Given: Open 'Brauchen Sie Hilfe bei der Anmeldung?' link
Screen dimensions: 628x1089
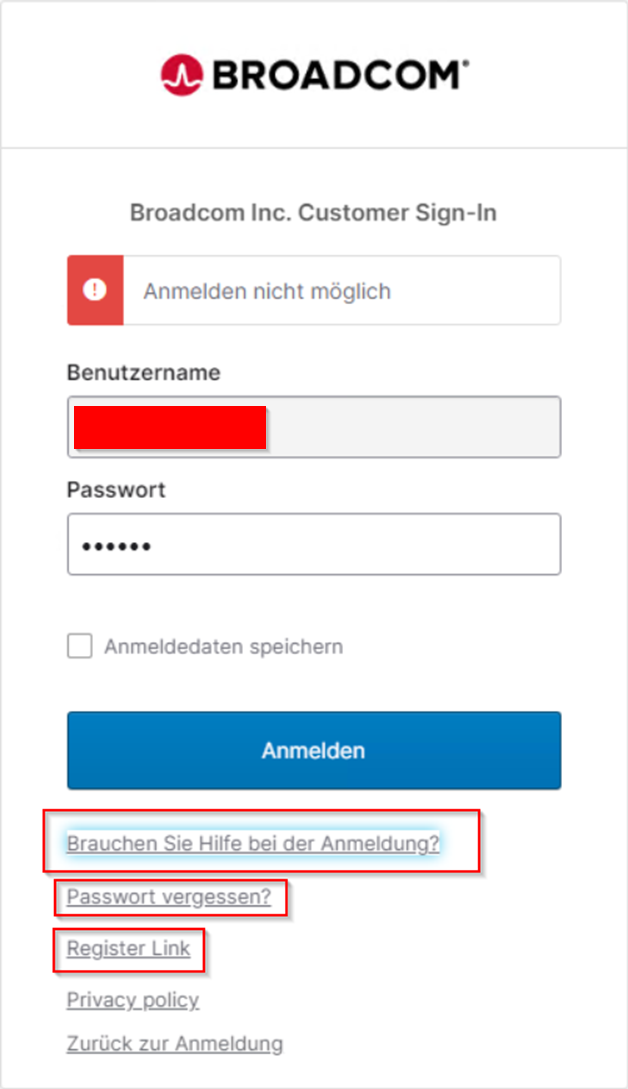Looking at the screenshot, I should tap(253, 843).
